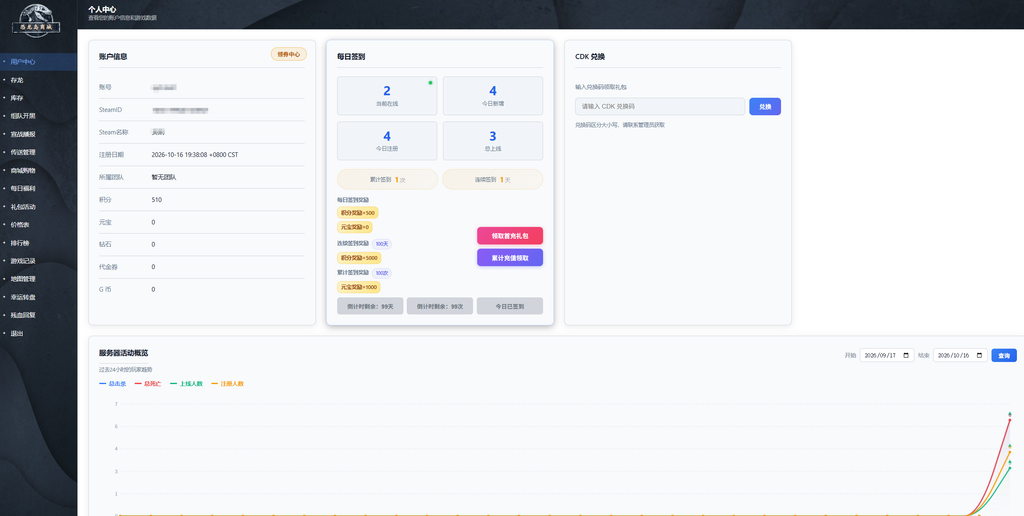Go to 排行榜 page
The width and height of the screenshot is (1024, 516).
click(x=39, y=243)
